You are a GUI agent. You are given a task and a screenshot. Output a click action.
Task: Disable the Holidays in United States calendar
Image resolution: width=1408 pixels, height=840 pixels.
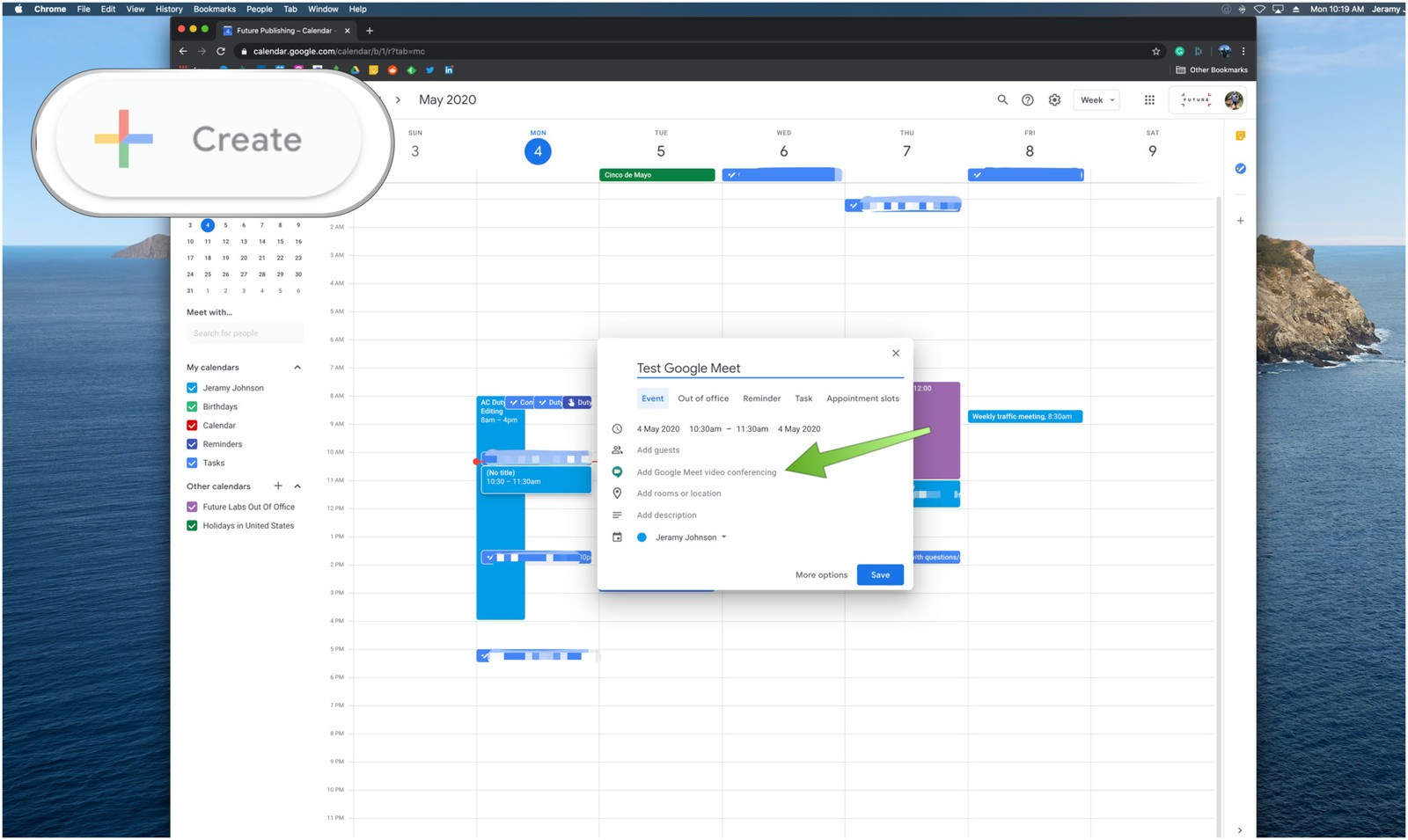pos(192,526)
